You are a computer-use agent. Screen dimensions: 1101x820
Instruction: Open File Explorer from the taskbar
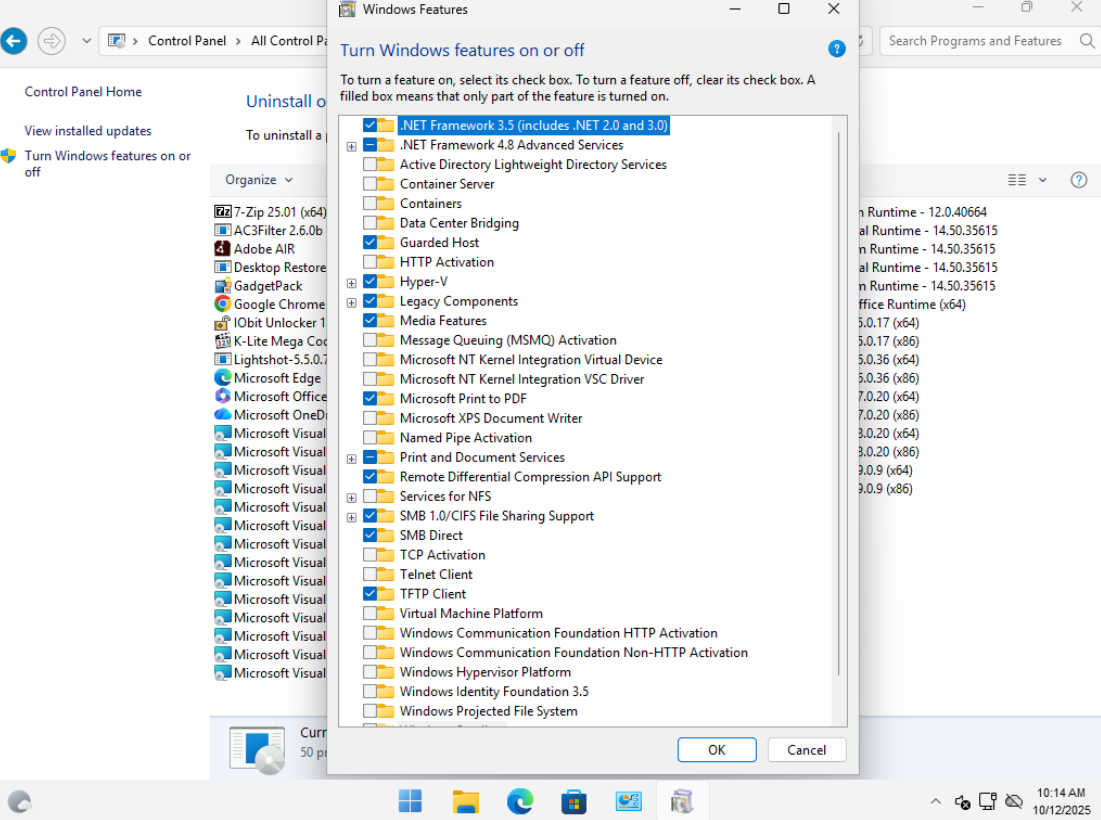click(466, 801)
